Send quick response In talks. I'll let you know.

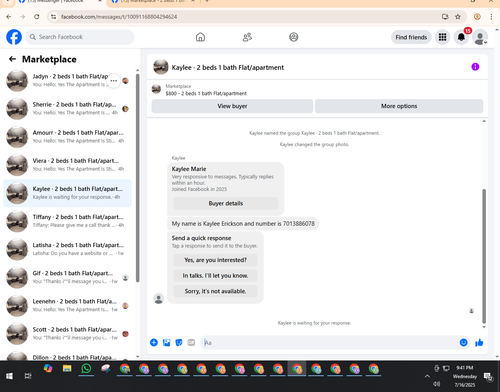pos(215,276)
